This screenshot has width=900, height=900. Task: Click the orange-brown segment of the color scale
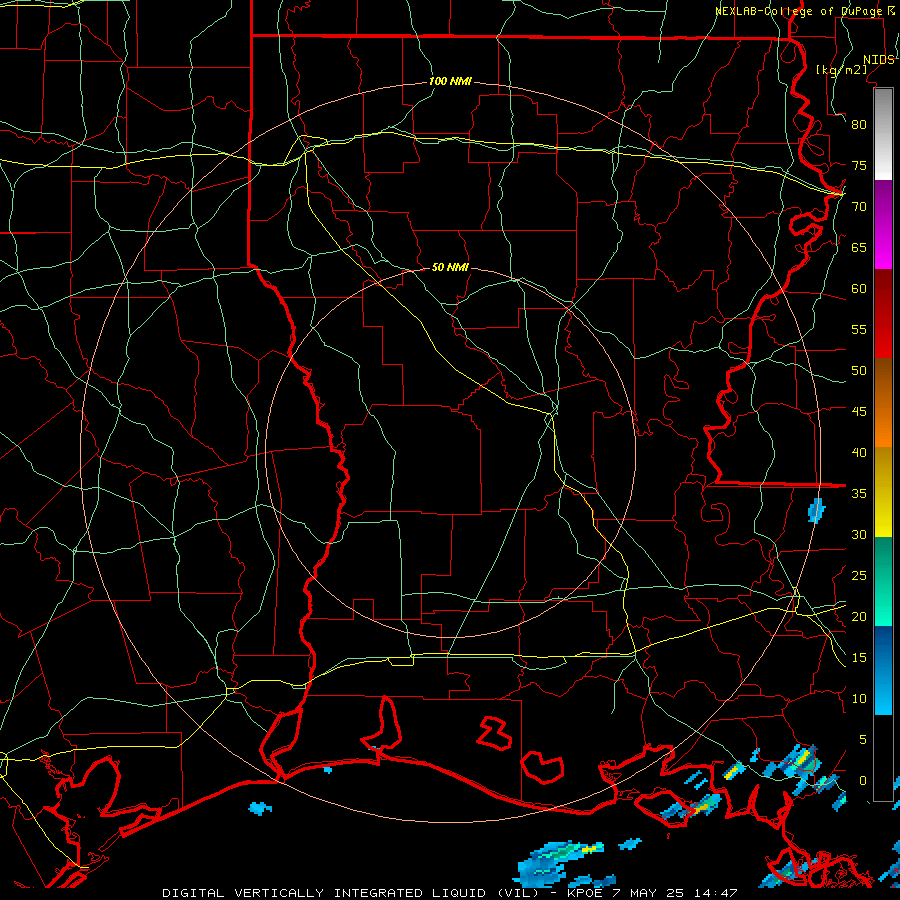point(883,403)
